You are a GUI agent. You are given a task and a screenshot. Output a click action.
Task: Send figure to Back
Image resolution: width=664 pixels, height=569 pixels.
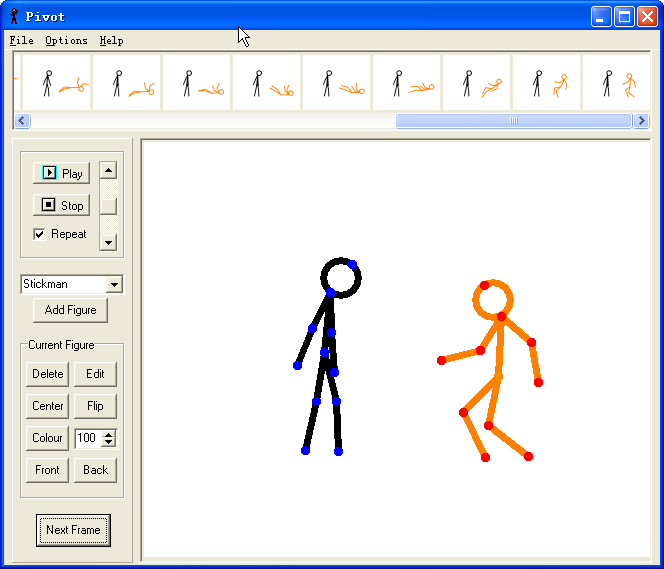coord(95,470)
